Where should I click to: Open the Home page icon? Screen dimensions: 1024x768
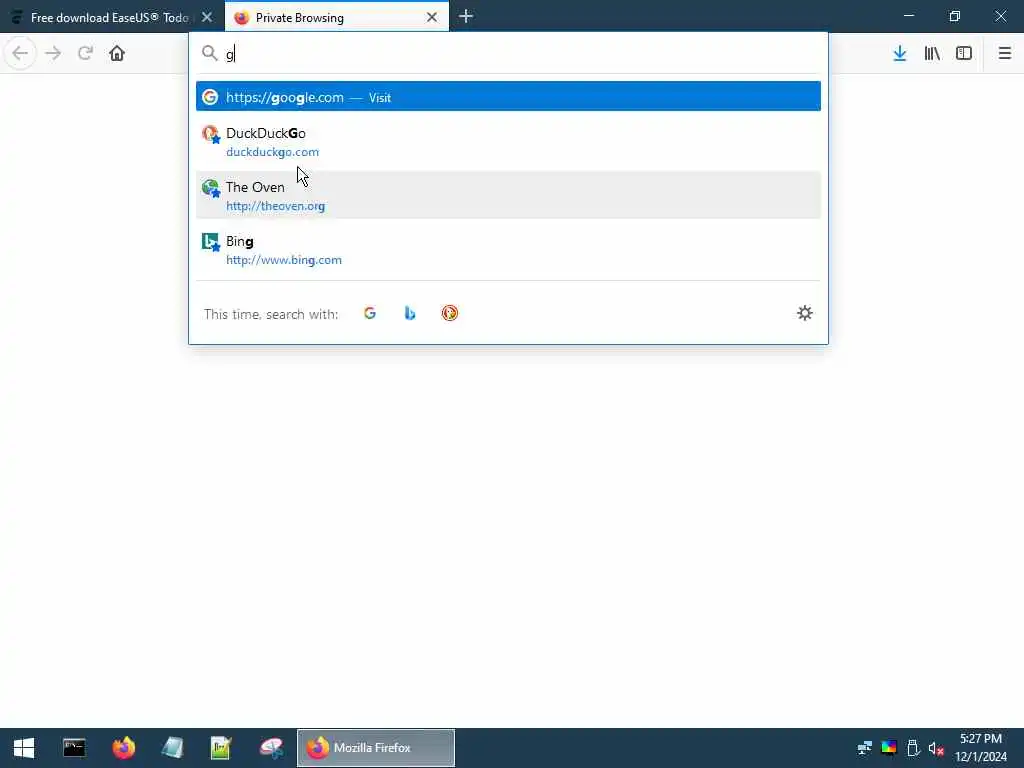point(117,53)
